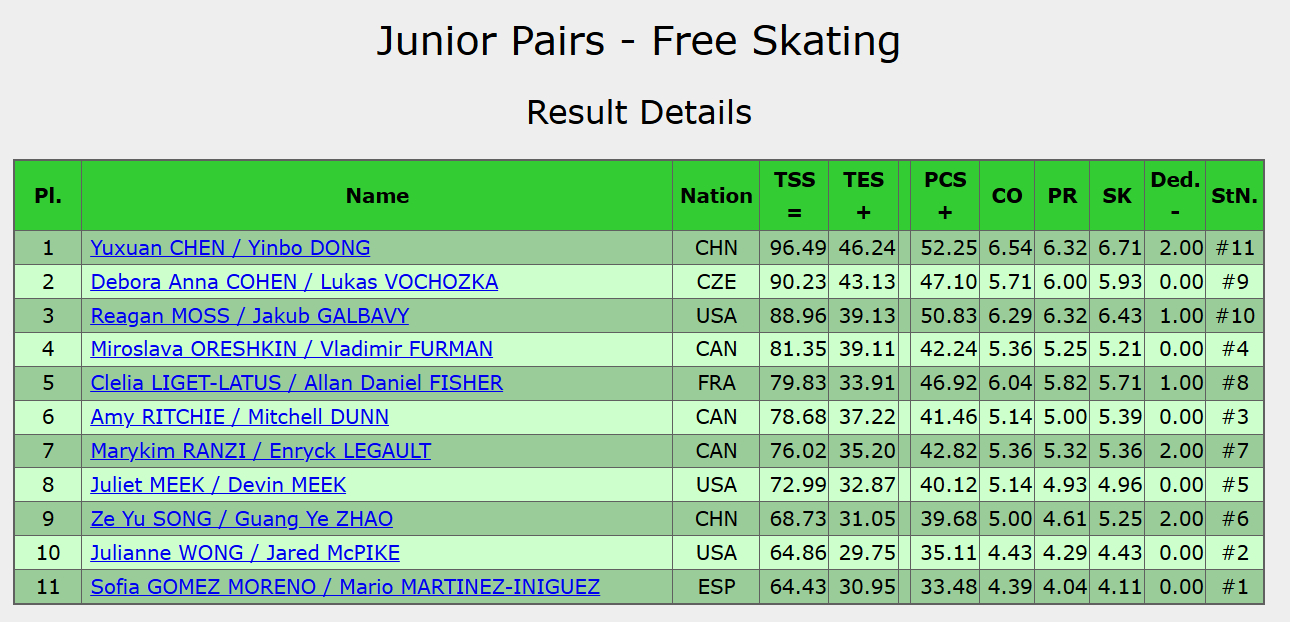Viewport: 1290px width, 622px height.
Task: Click the Nation column header
Action: [716, 196]
